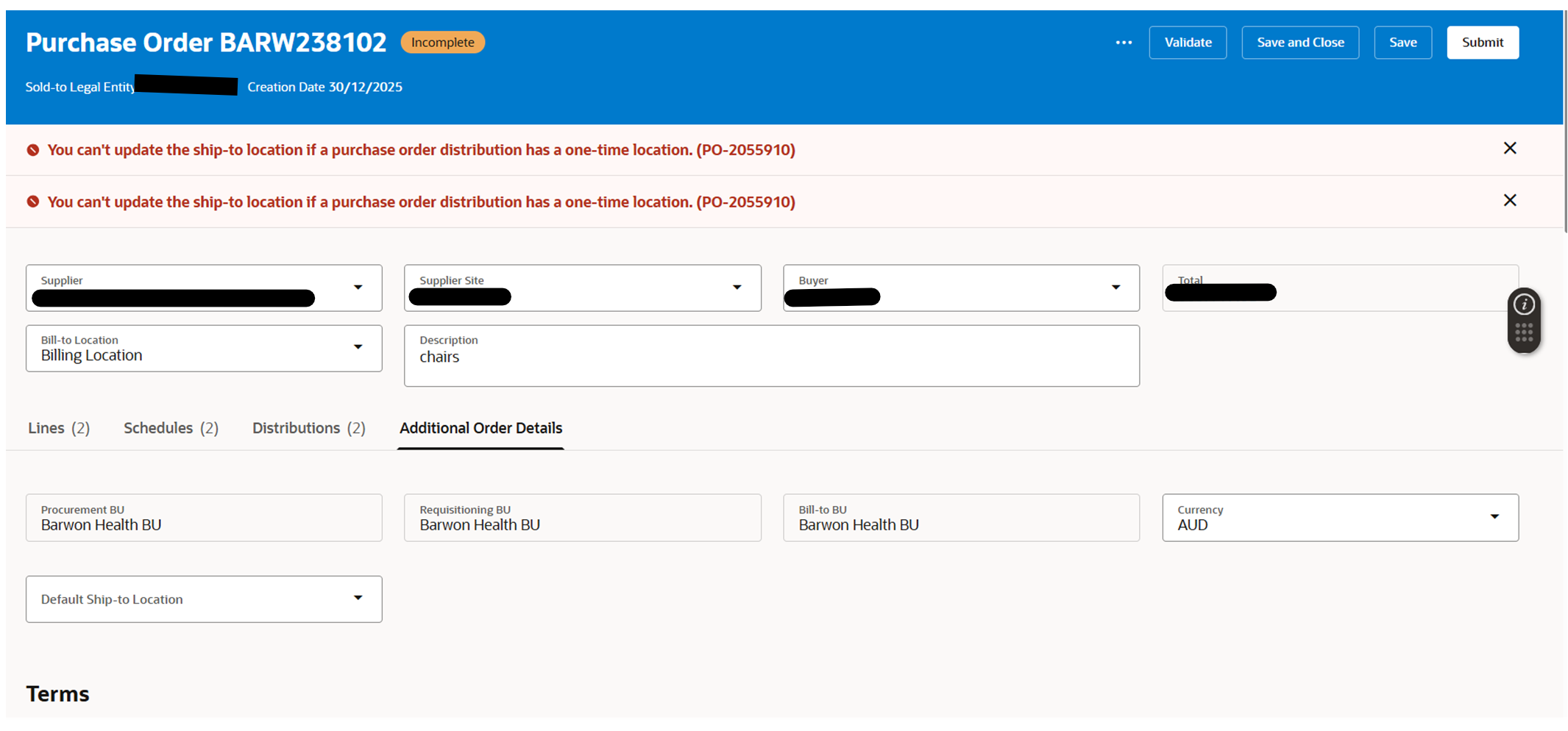
Task: Click the Terms section heading
Action: [x=57, y=693]
